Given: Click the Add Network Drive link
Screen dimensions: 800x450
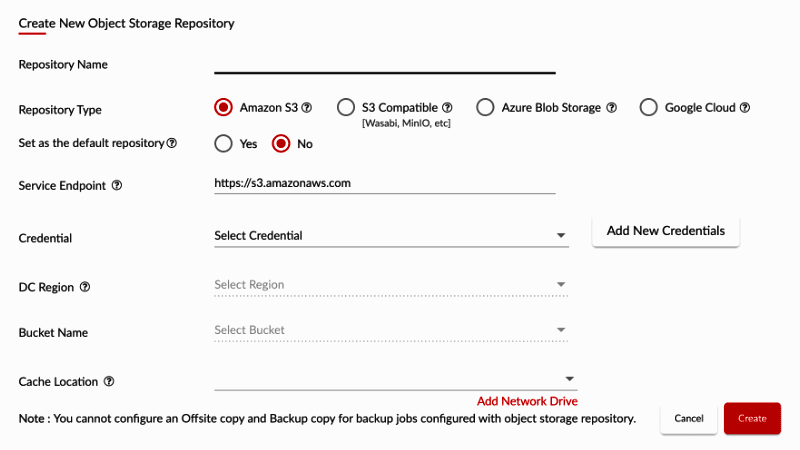Looking at the screenshot, I should [527, 401].
